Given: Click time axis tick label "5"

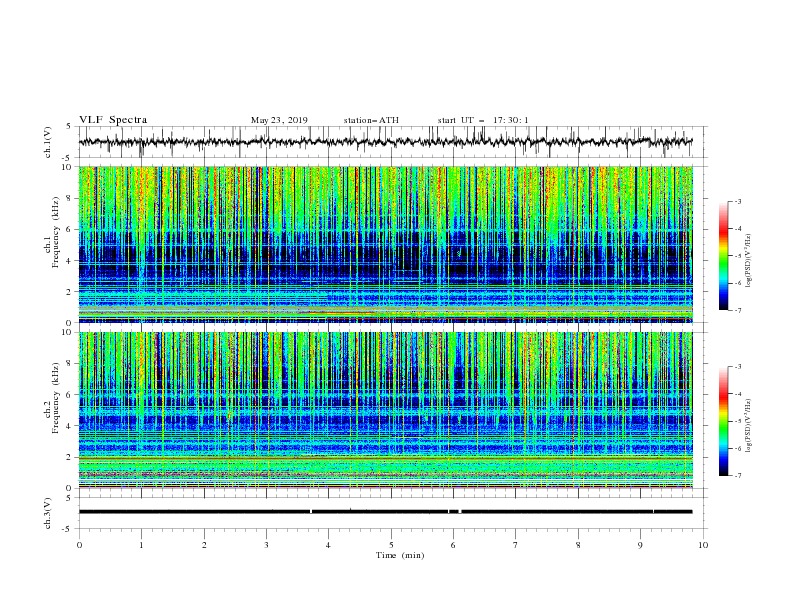Looking at the screenshot, I should tap(391, 545).
